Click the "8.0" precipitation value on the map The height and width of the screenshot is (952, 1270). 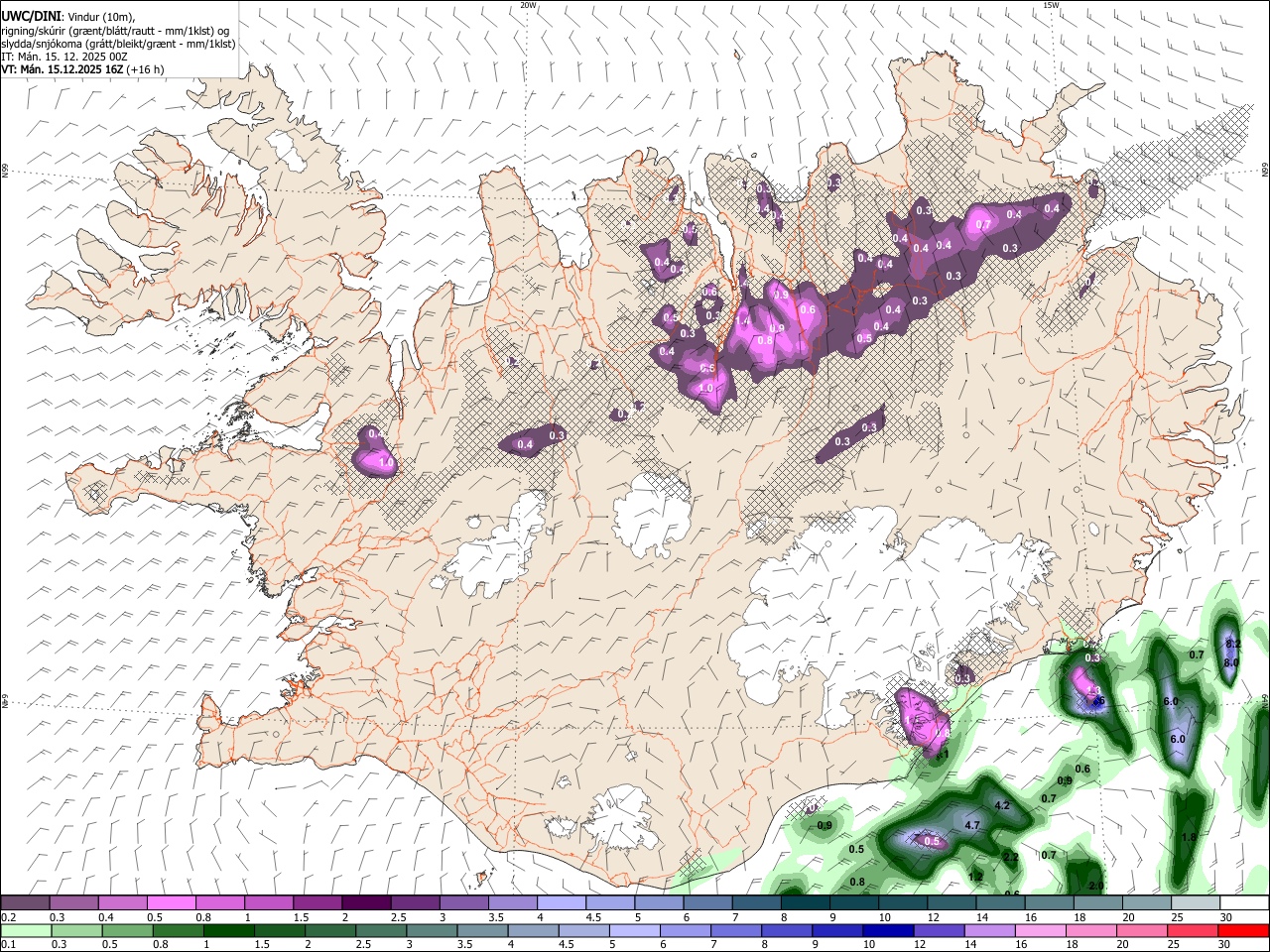pyautogui.click(x=1231, y=662)
